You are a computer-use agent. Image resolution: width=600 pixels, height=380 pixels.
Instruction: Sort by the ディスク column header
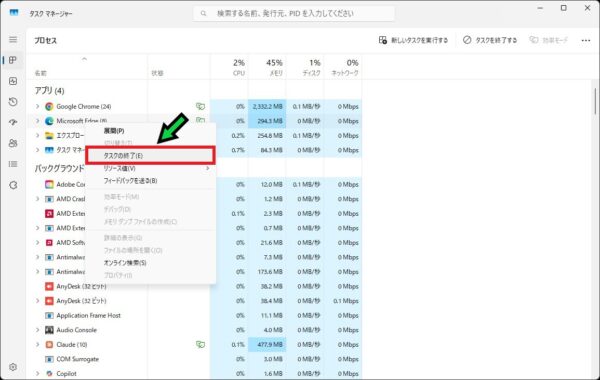pyautogui.click(x=305, y=67)
